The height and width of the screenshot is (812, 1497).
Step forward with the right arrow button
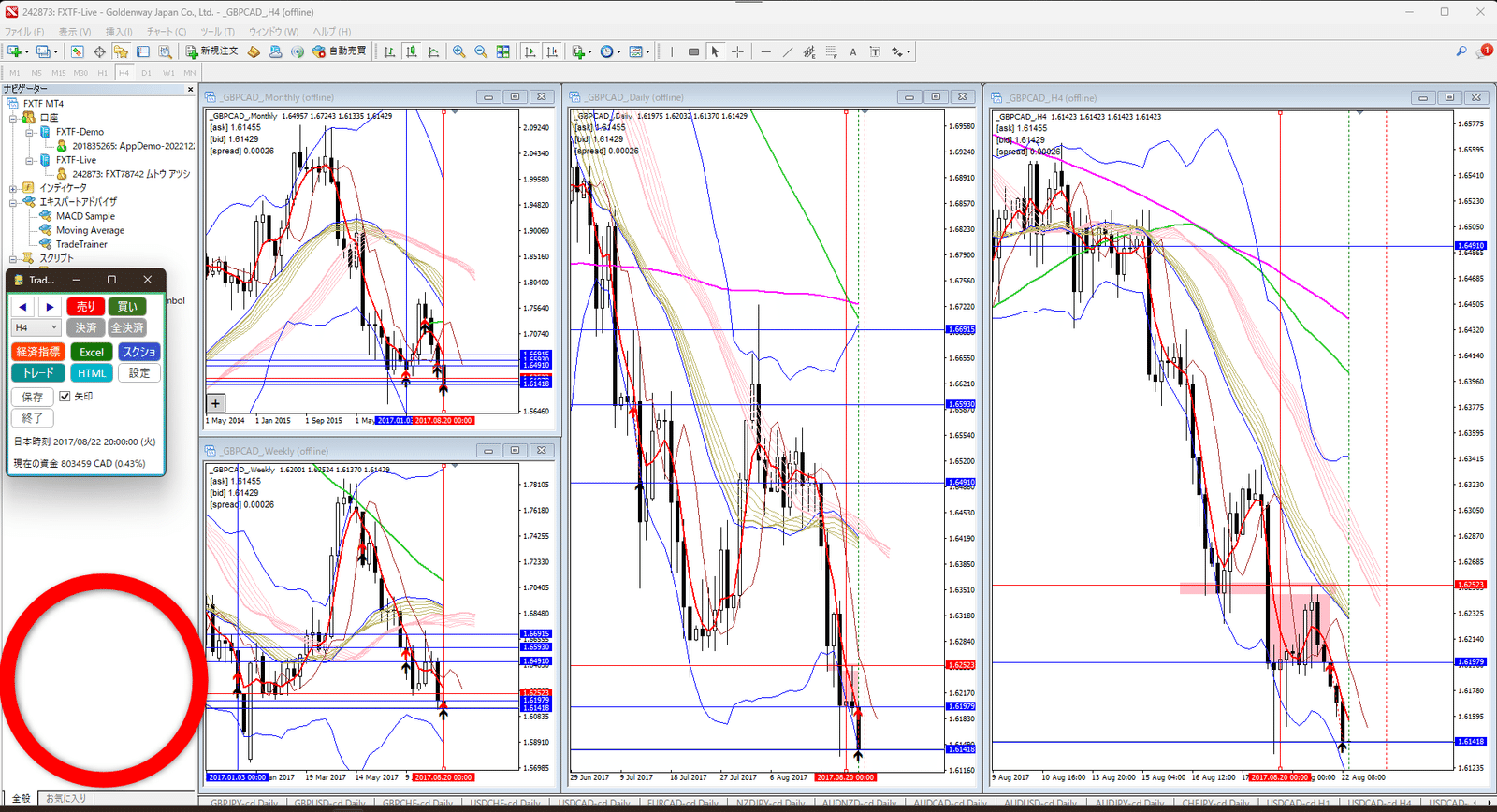tap(50, 306)
